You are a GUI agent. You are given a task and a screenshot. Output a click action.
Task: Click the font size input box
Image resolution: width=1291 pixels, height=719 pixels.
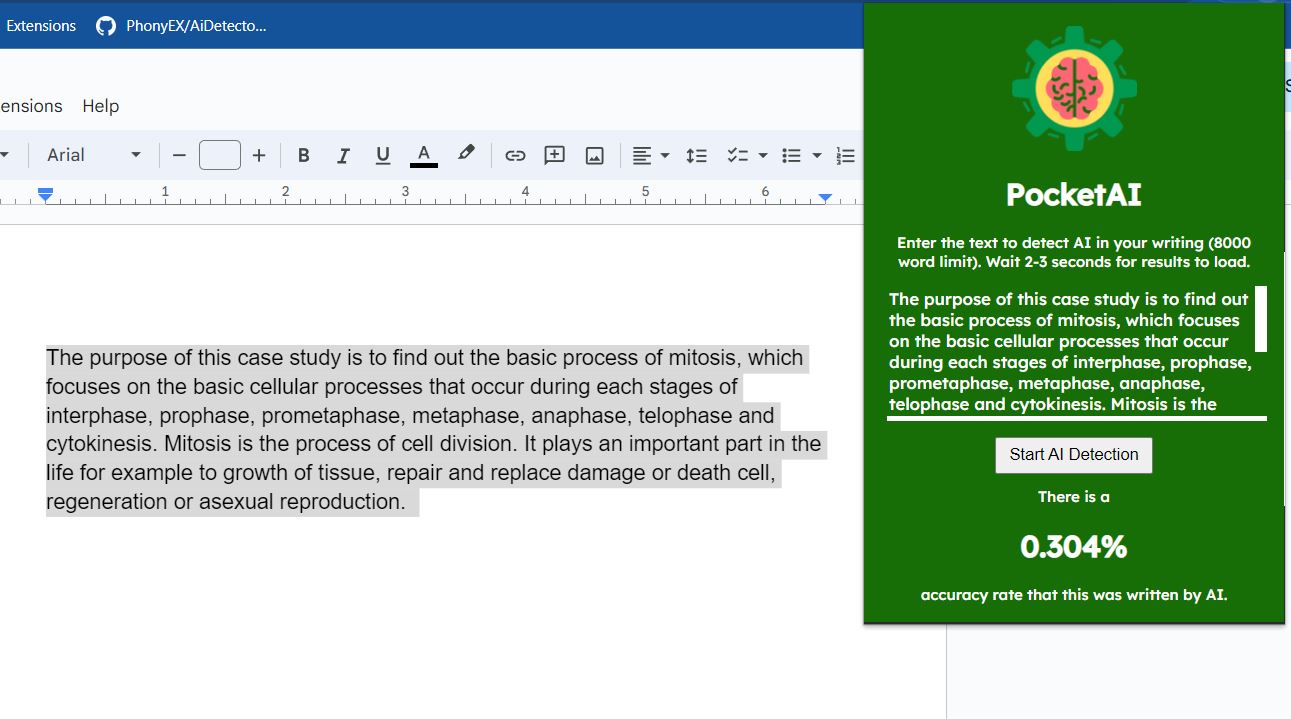coord(220,155)
